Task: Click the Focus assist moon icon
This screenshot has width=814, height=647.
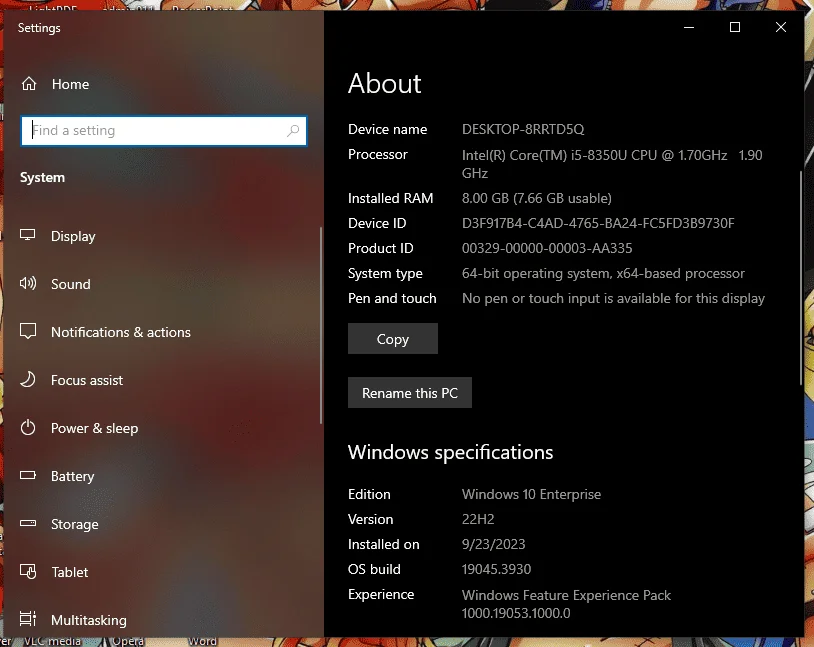Action: pyautogui.click(x=28, y=380)
